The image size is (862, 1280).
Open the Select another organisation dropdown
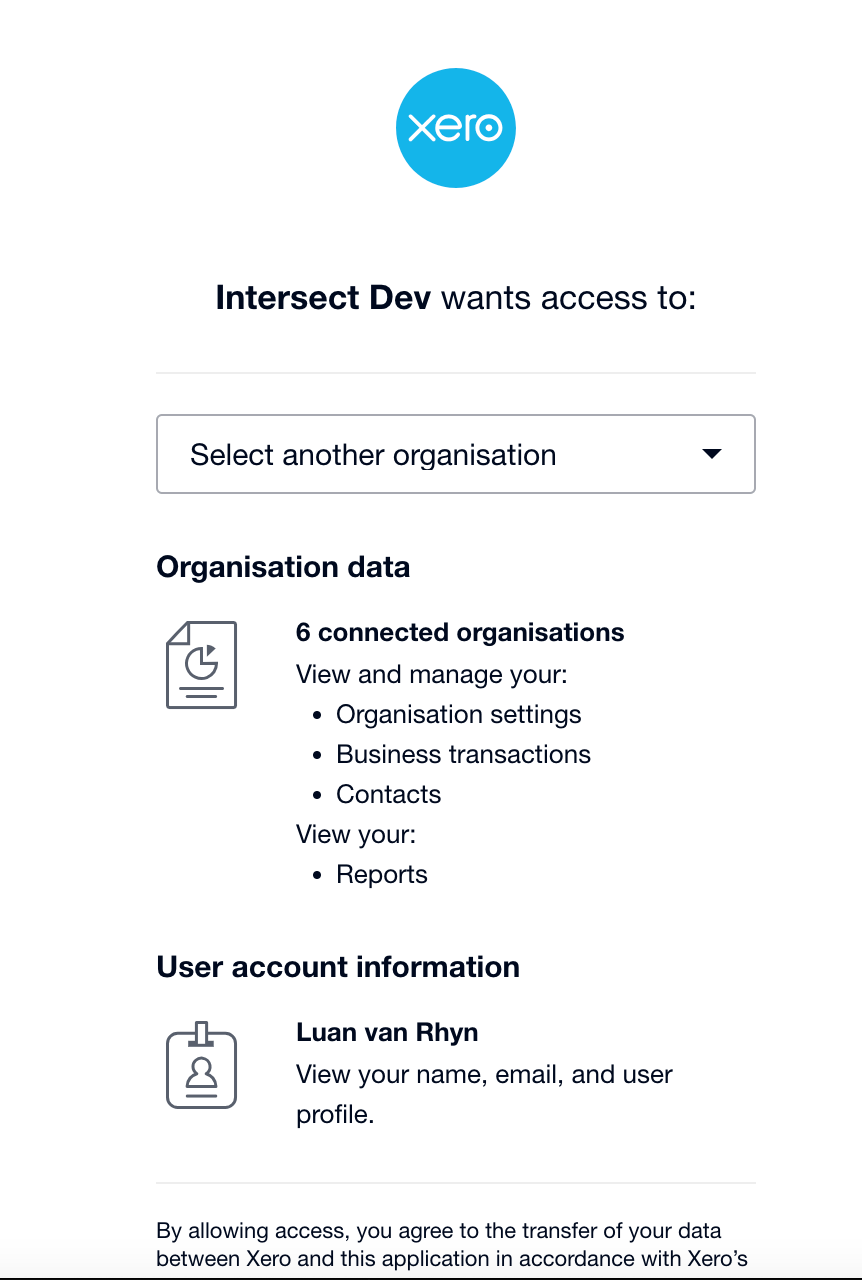[x=456, y=454]
